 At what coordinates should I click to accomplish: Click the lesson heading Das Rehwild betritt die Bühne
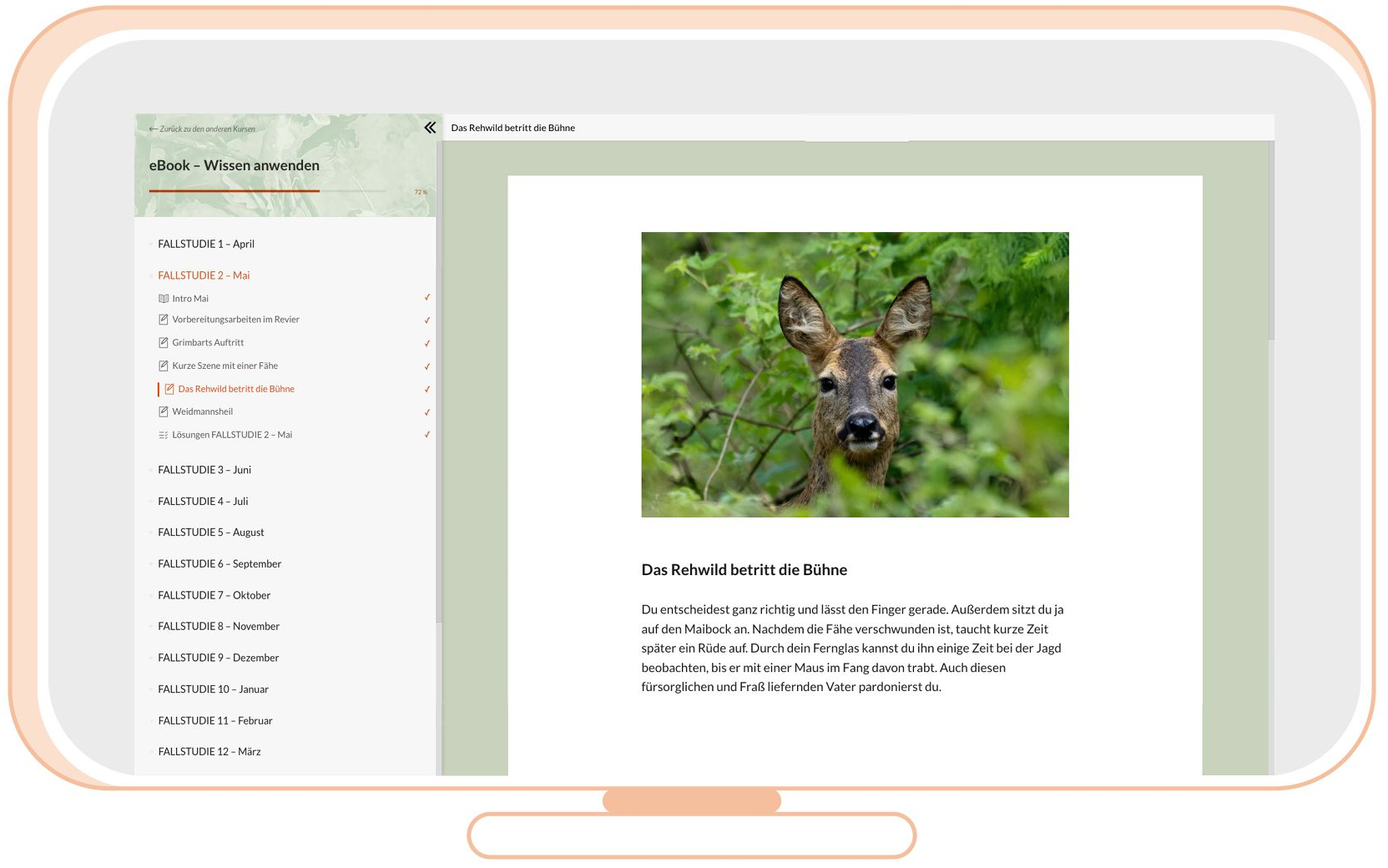click(x=744, y=570)
